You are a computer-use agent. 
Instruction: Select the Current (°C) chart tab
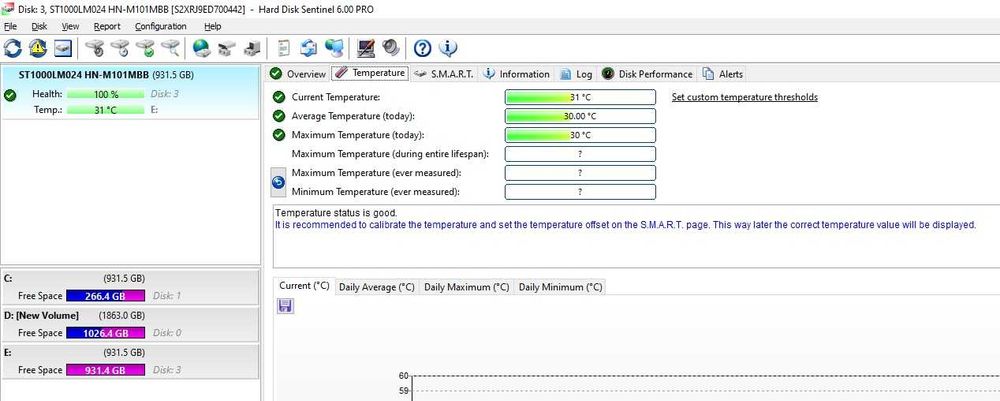tap(304, 286)
